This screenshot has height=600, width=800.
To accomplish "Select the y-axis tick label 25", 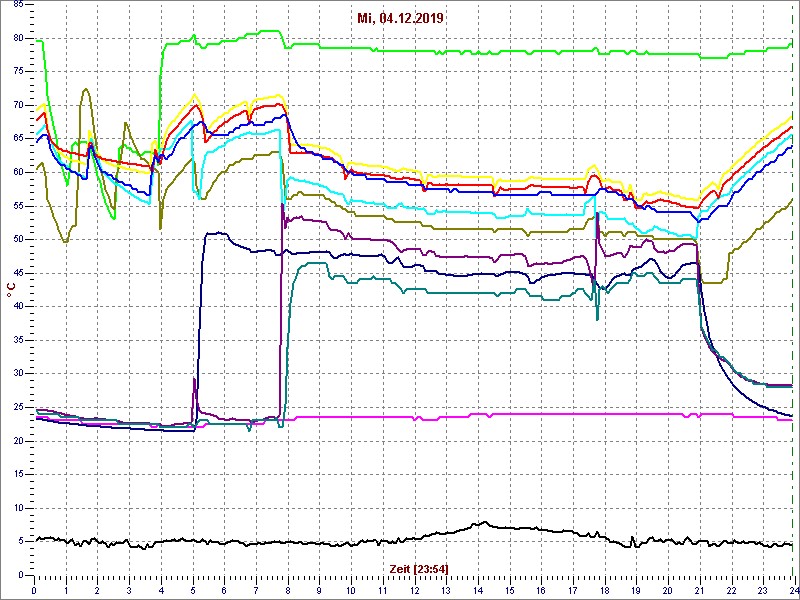I will click(18, 407).
